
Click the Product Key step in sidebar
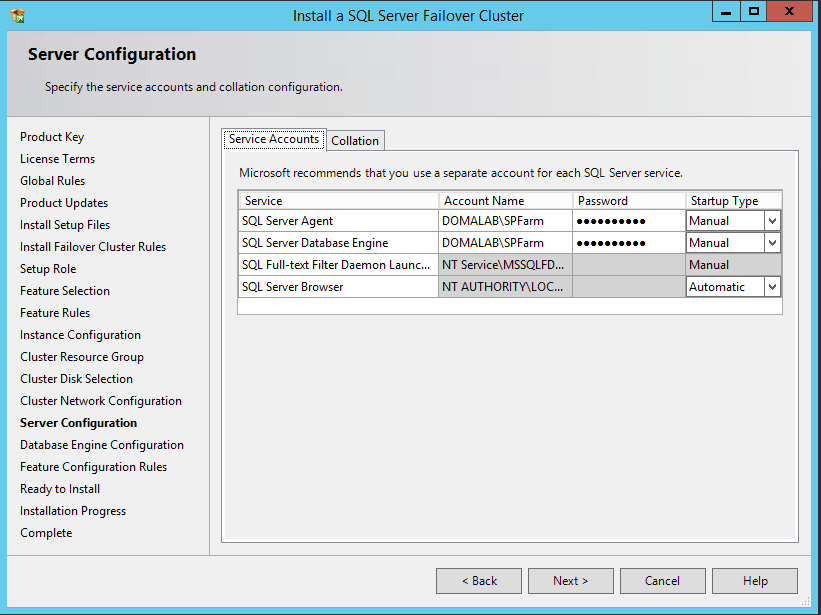click(x=52, y=137)
